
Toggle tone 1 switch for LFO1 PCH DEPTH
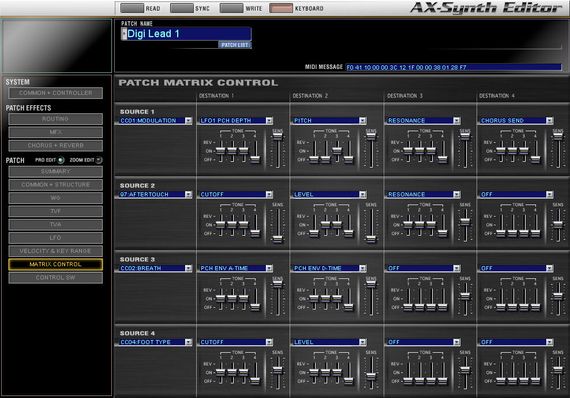coord(221,150)
